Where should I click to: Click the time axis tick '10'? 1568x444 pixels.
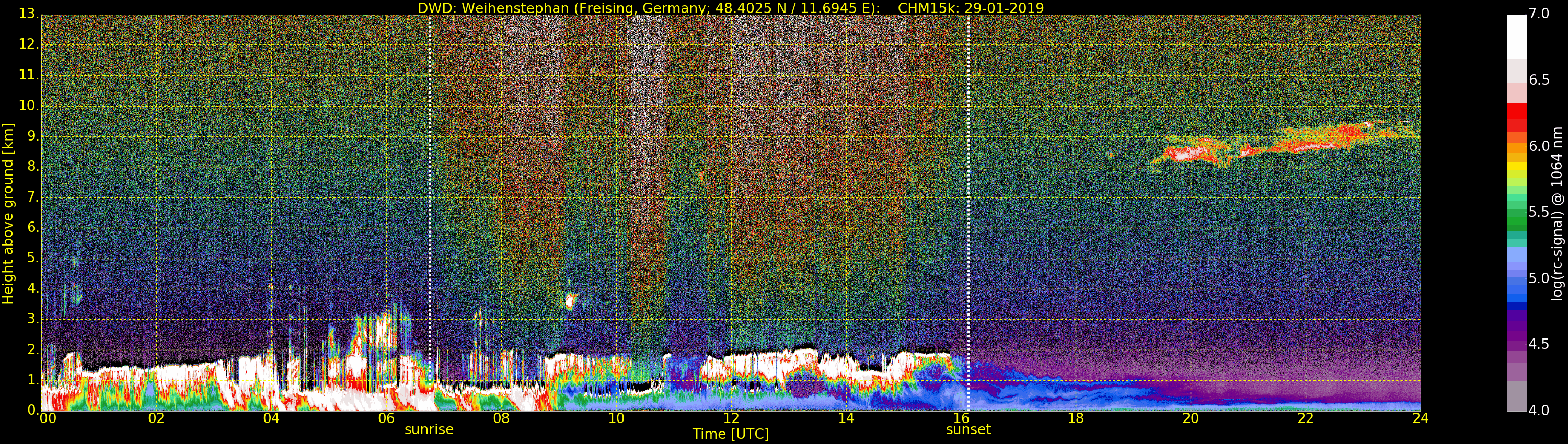point(616,418)
